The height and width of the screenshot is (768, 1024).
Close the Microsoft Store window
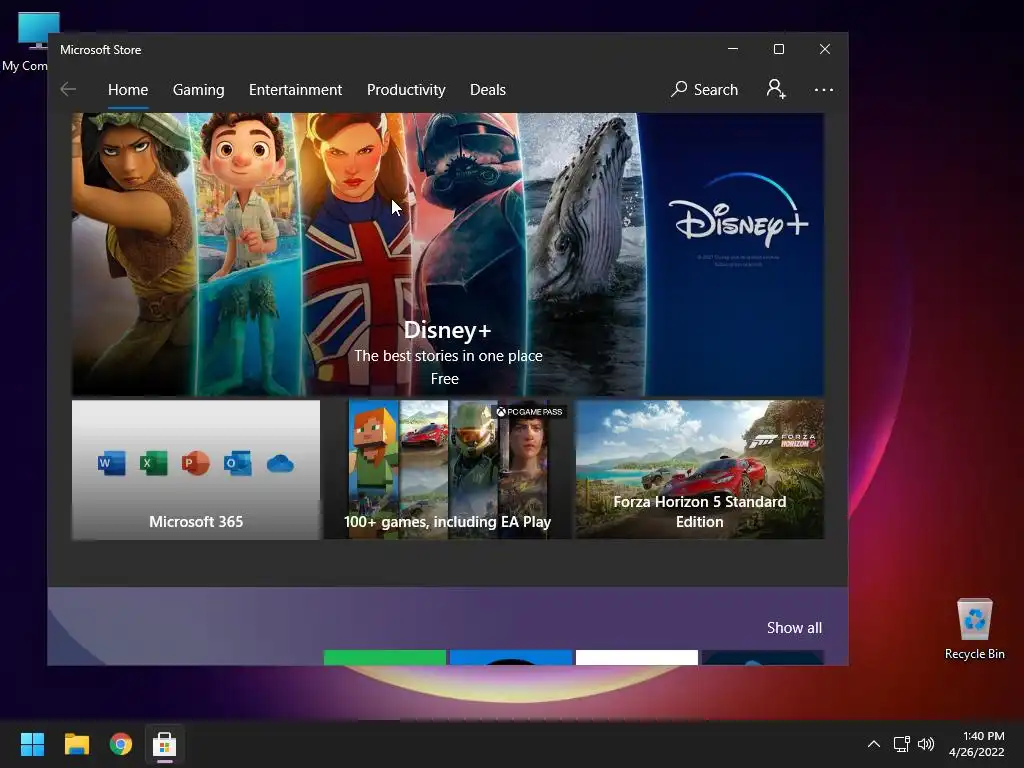point(825,49)
